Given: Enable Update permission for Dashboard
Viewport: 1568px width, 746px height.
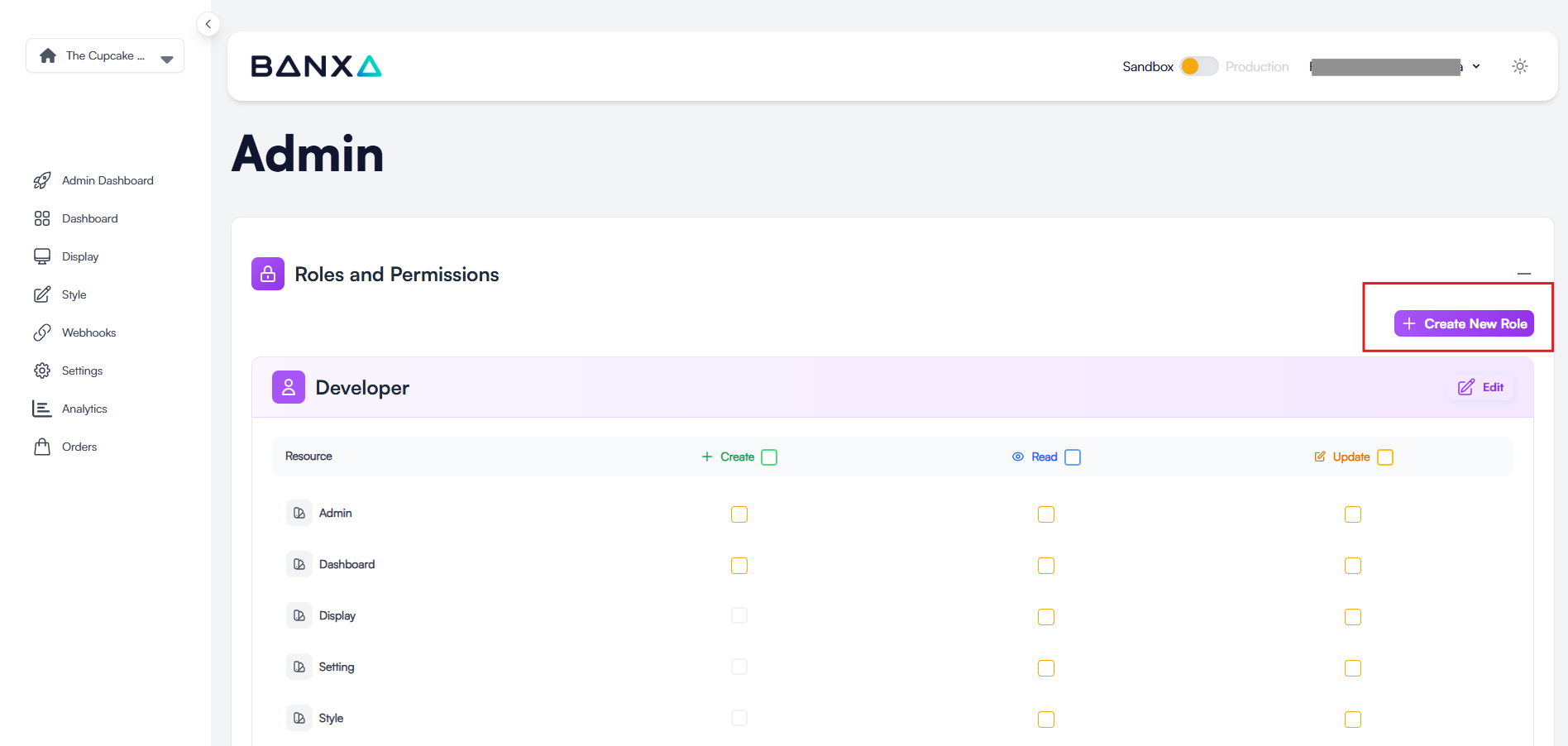Looking at the screenshot, I should pos(1353,566).
